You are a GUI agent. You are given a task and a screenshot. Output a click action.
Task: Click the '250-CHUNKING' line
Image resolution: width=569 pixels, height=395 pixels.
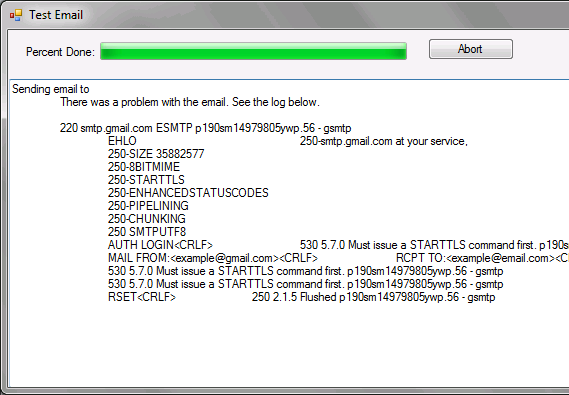pos(147,219)
